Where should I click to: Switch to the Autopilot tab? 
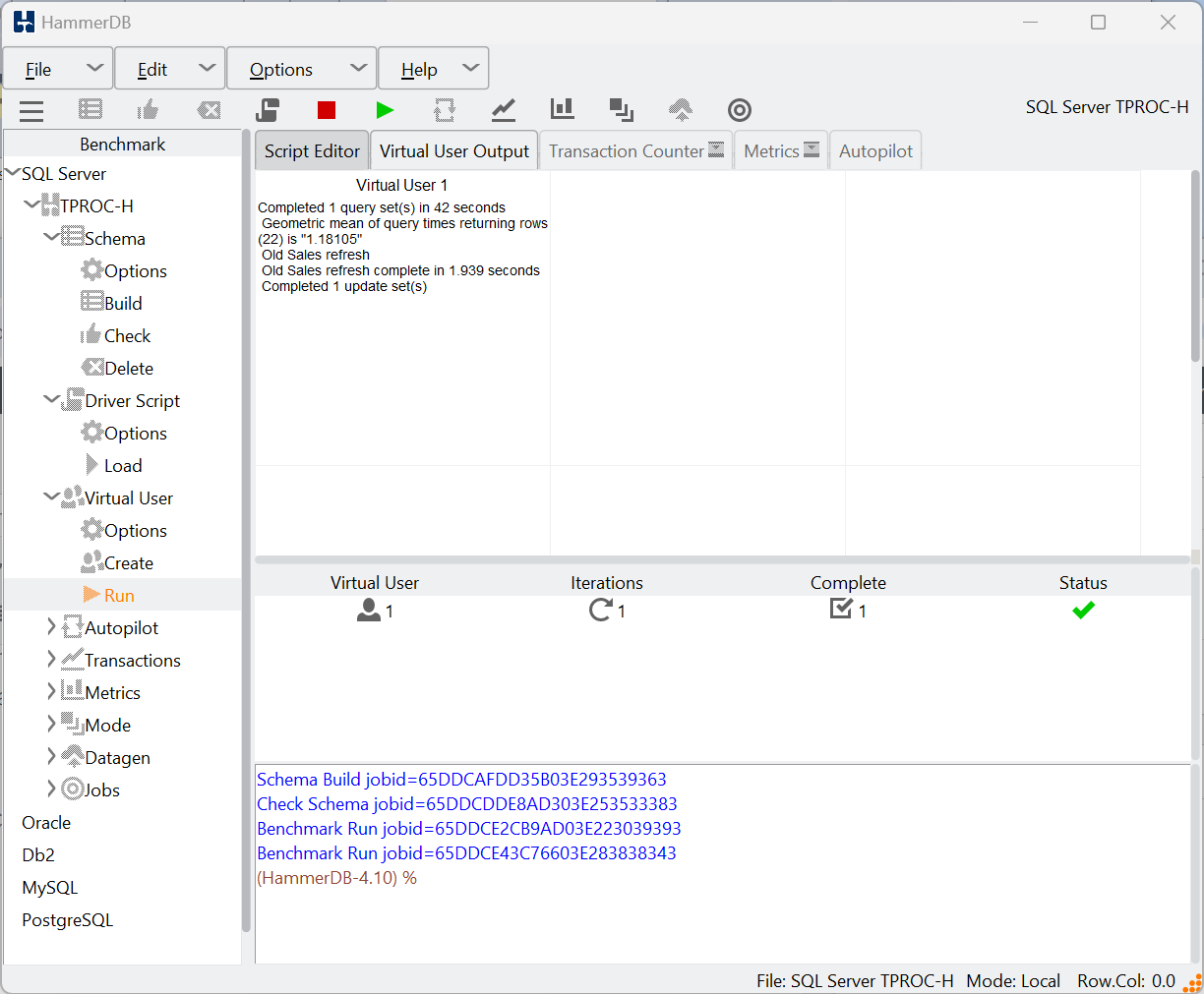click(x=875, y=150)
